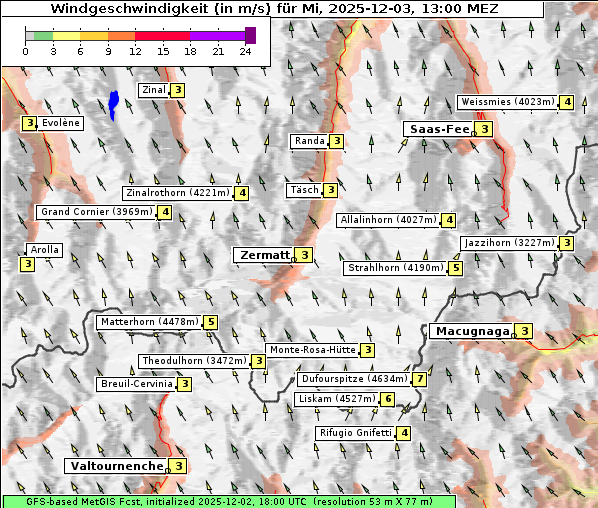Screen dimensions: 598x508
Task: Click the GFS-based MetGIS forecast footer
Action: point(229,501)
